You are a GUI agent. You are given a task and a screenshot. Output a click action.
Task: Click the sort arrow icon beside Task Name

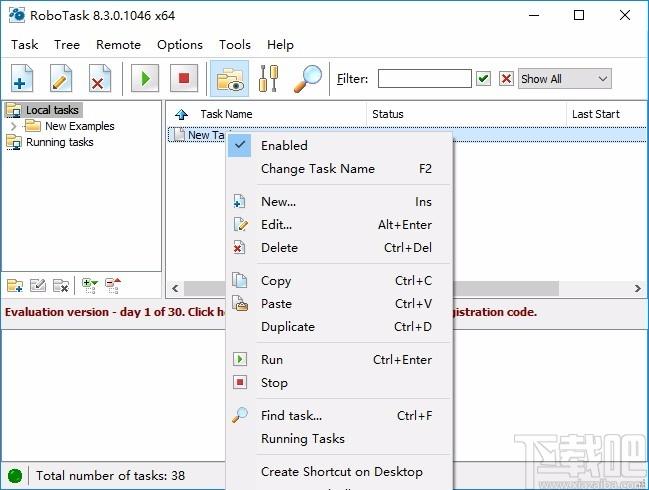(181, 114)
